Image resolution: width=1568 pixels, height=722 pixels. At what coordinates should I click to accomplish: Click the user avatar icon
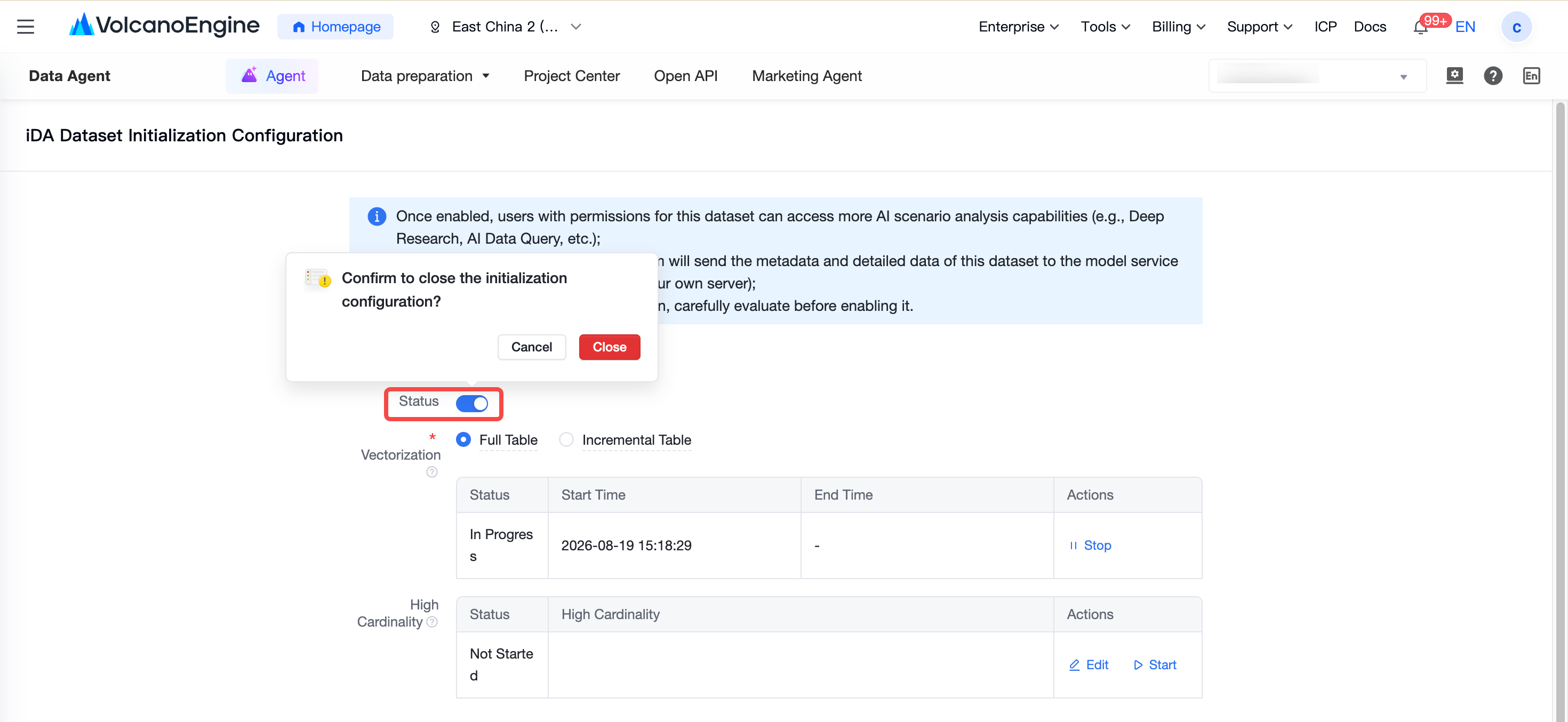pyautogui.click(x=1516, y=27)
